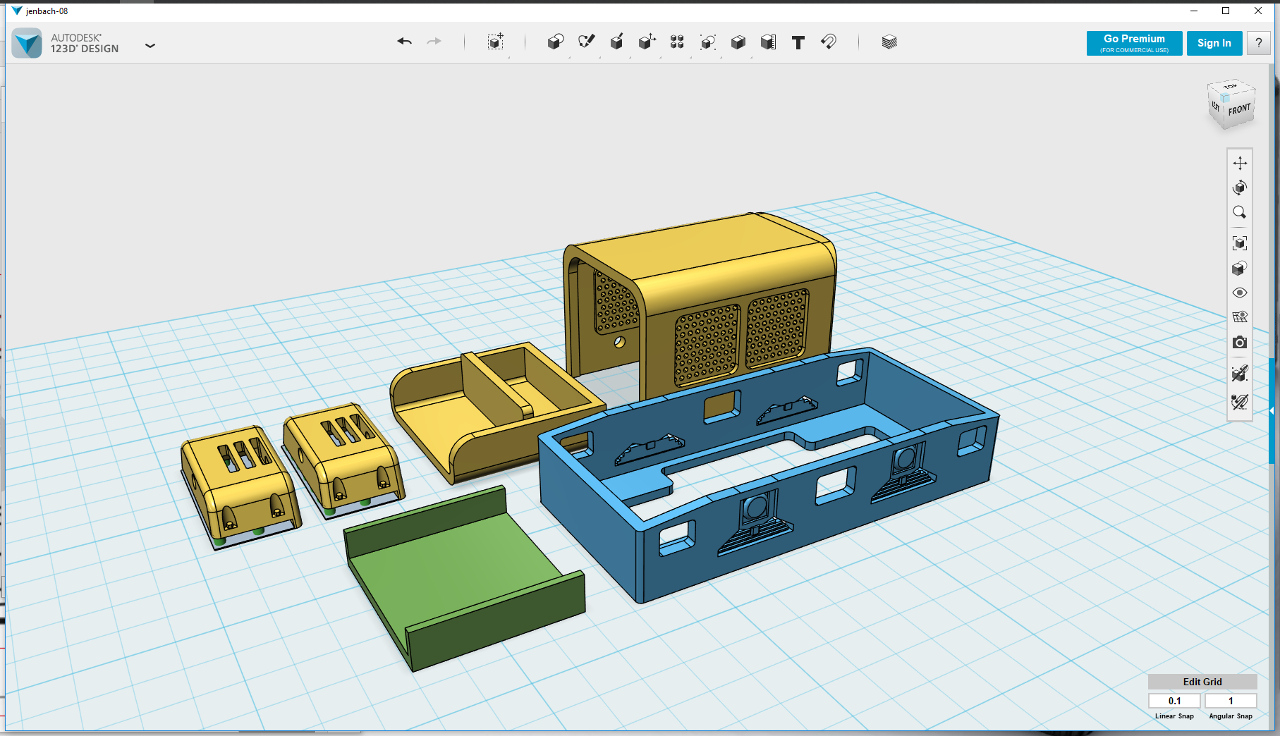Expand the collapsed side panel arrow

pyautogui.click(x=1271, y=410)
